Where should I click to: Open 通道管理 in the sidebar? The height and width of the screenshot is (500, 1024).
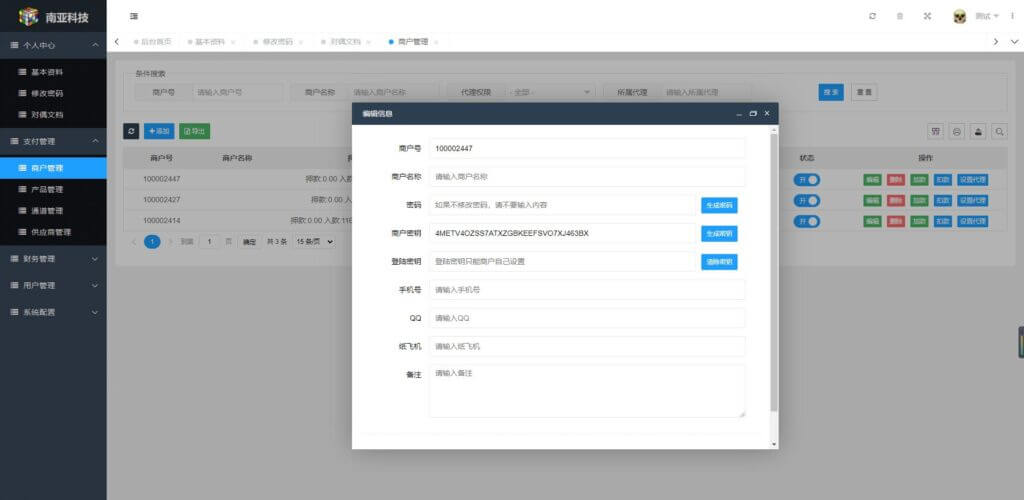(53, 211)
